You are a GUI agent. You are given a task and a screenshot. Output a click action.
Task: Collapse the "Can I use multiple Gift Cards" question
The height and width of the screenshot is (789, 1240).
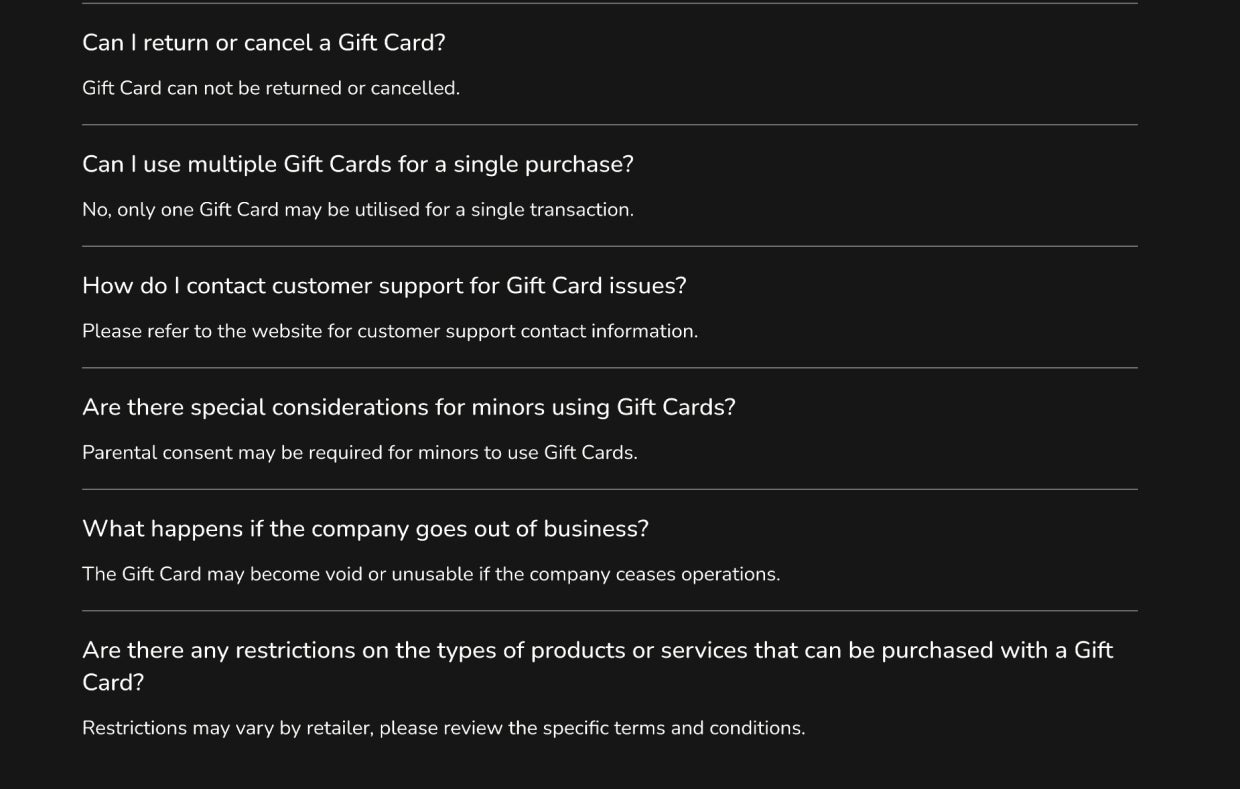(x=358, y=164)
